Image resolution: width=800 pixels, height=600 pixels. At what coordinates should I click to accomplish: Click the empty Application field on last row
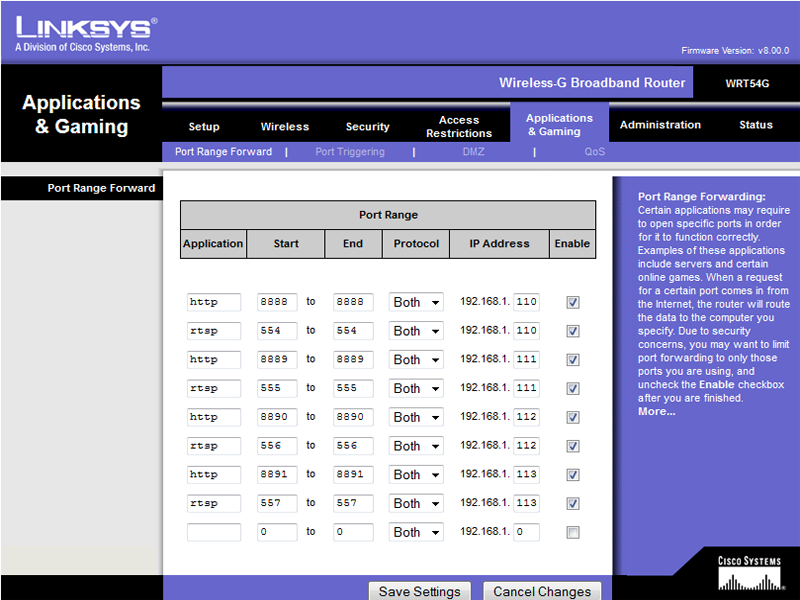(214, 532)
